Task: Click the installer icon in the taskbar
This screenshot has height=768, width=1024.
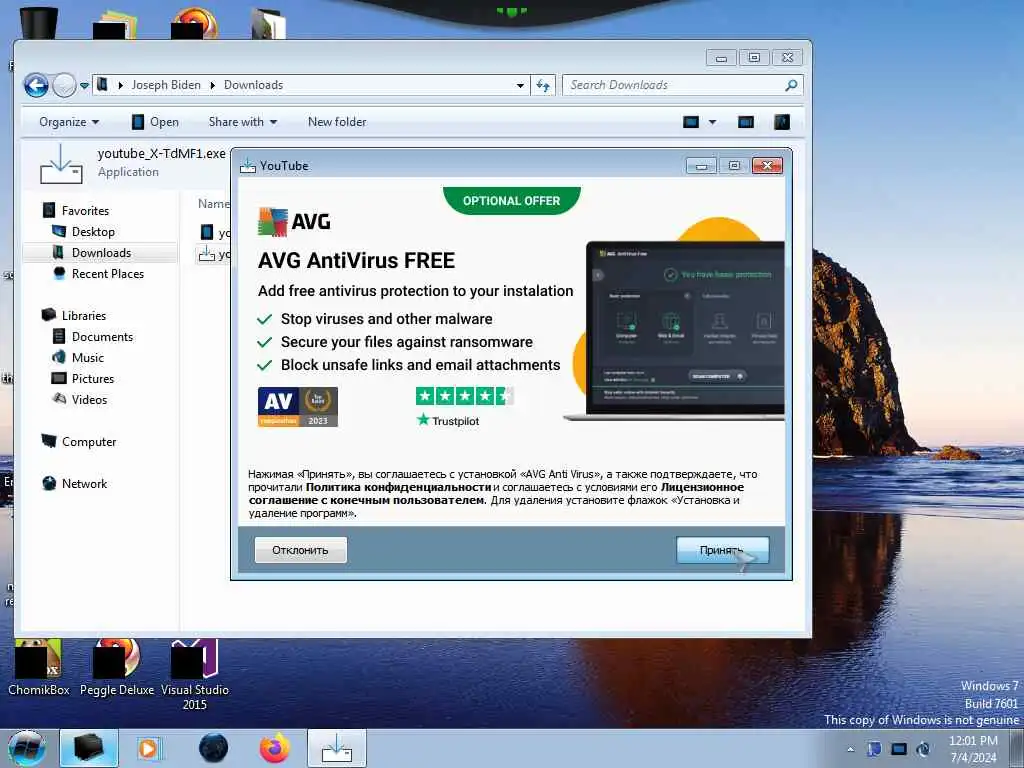Action: pyautogui.click(x=337, y=748)
